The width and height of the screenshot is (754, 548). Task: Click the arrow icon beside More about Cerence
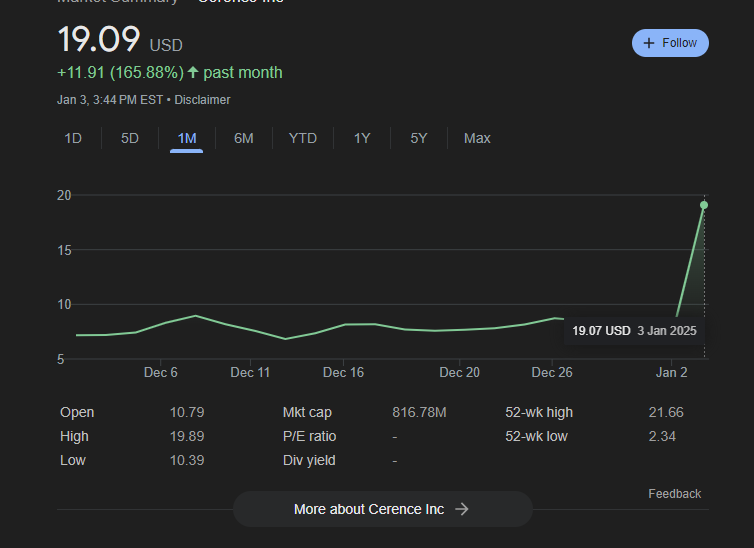[x=462, y=509]
